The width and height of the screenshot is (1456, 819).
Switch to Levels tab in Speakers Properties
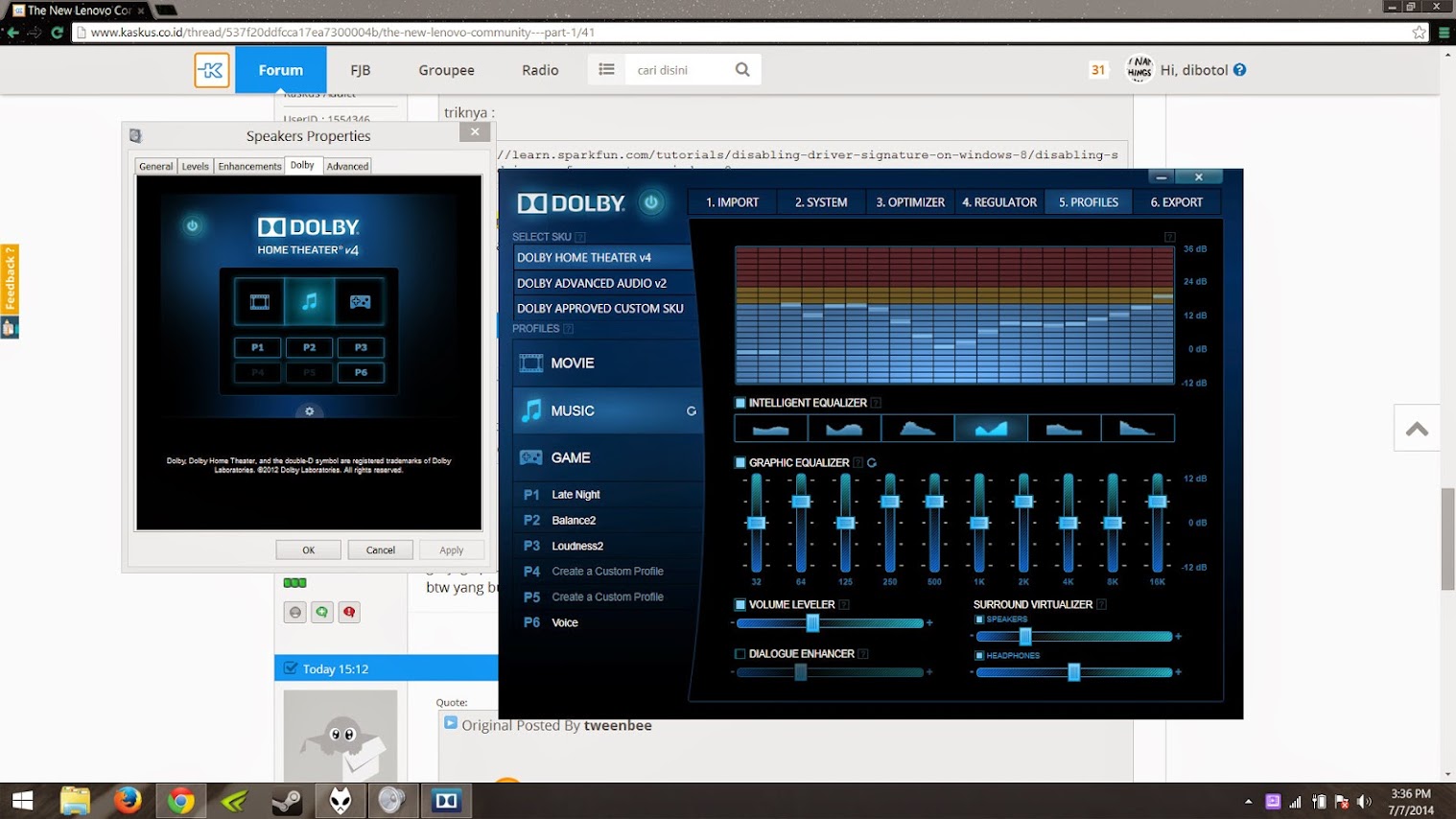(x=195, y=166)
